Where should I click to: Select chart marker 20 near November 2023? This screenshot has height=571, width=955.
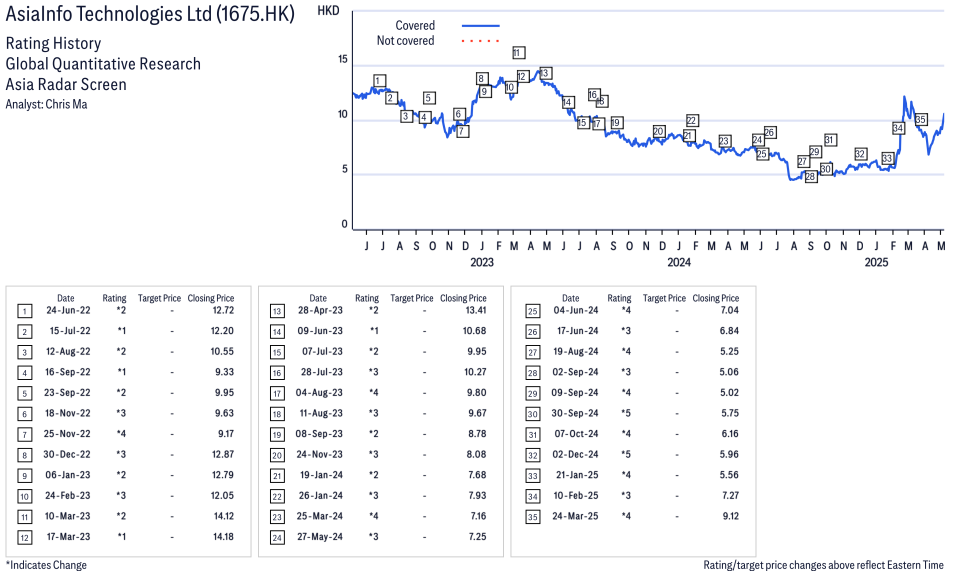658,131
